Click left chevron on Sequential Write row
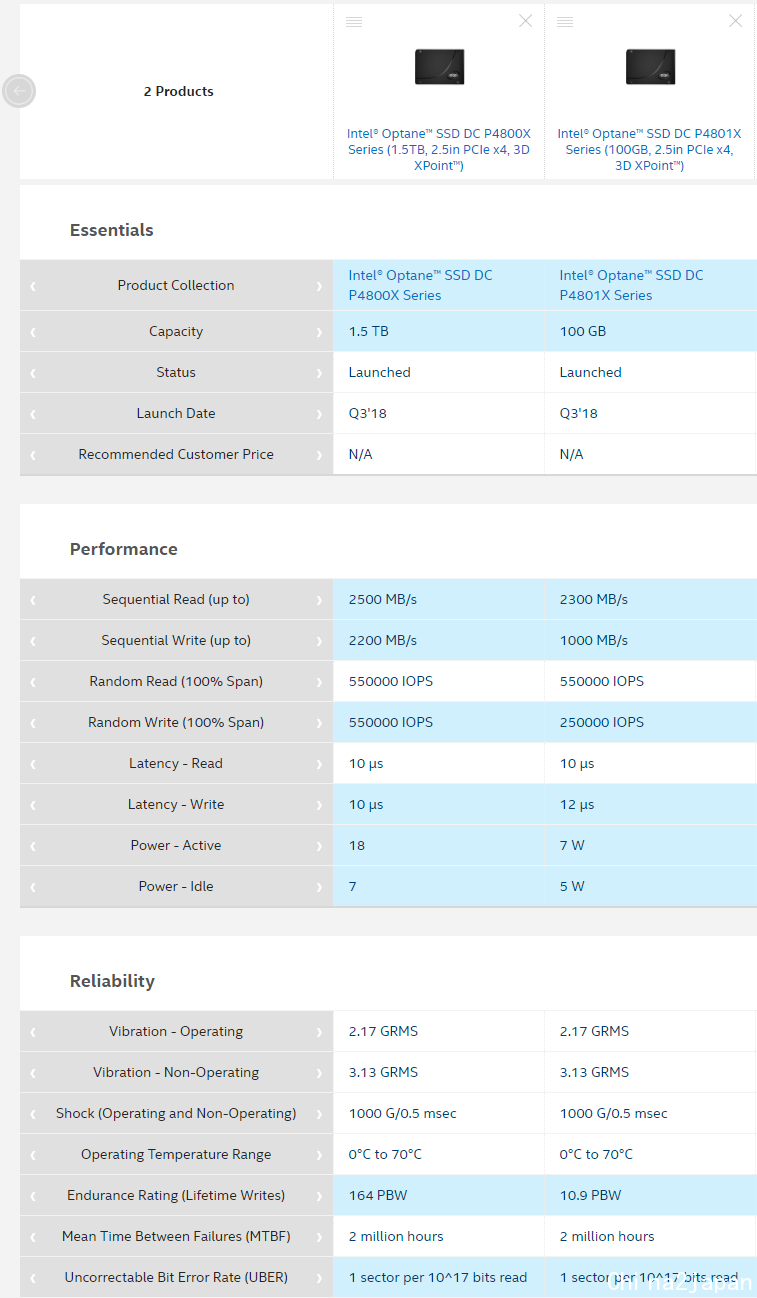This screenshot has height=1298, width=757. pos(33,641)
